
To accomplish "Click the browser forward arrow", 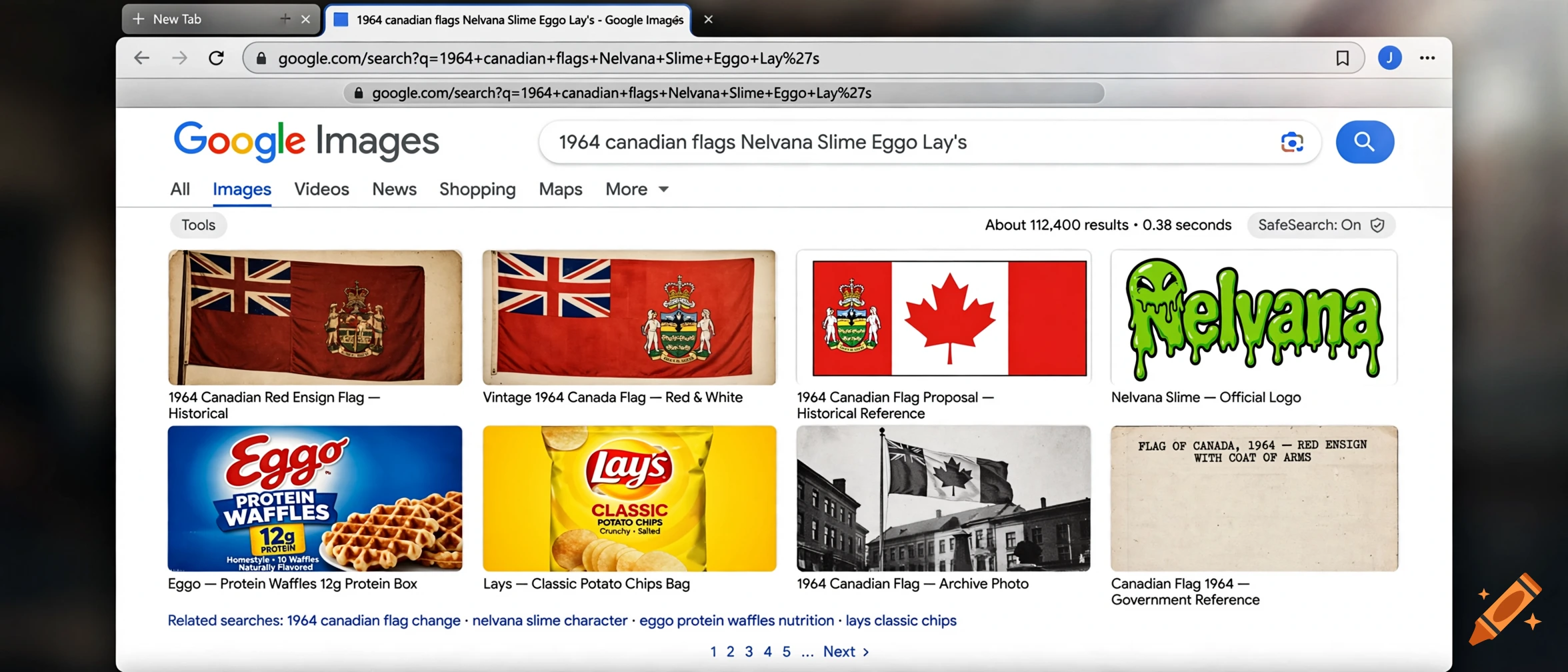I will pyautogui.click(x=179, y=58).
